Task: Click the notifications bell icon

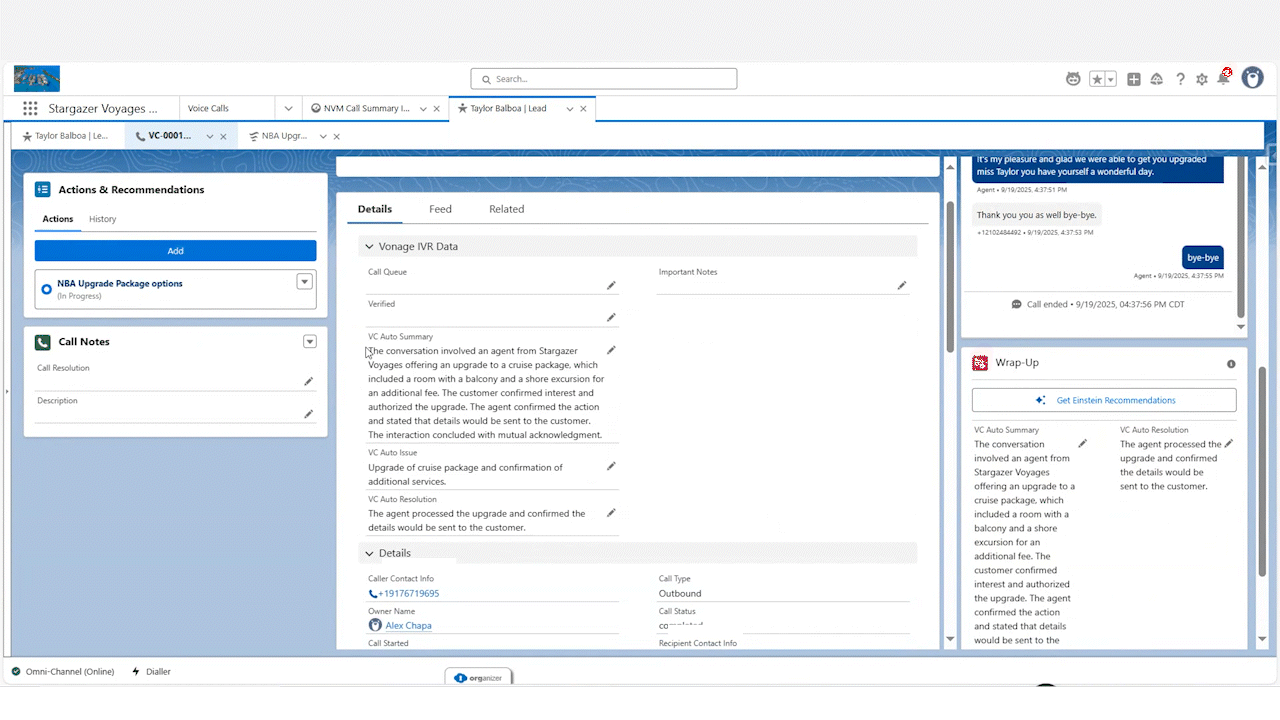Action: [x=1224, y=79]
